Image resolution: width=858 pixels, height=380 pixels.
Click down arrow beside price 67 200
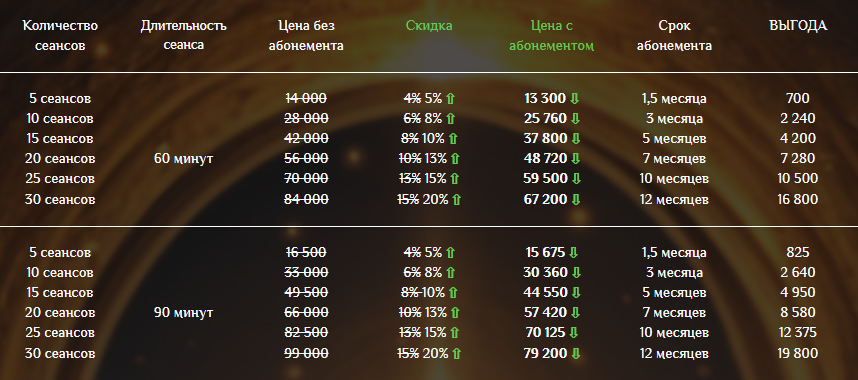576,200
